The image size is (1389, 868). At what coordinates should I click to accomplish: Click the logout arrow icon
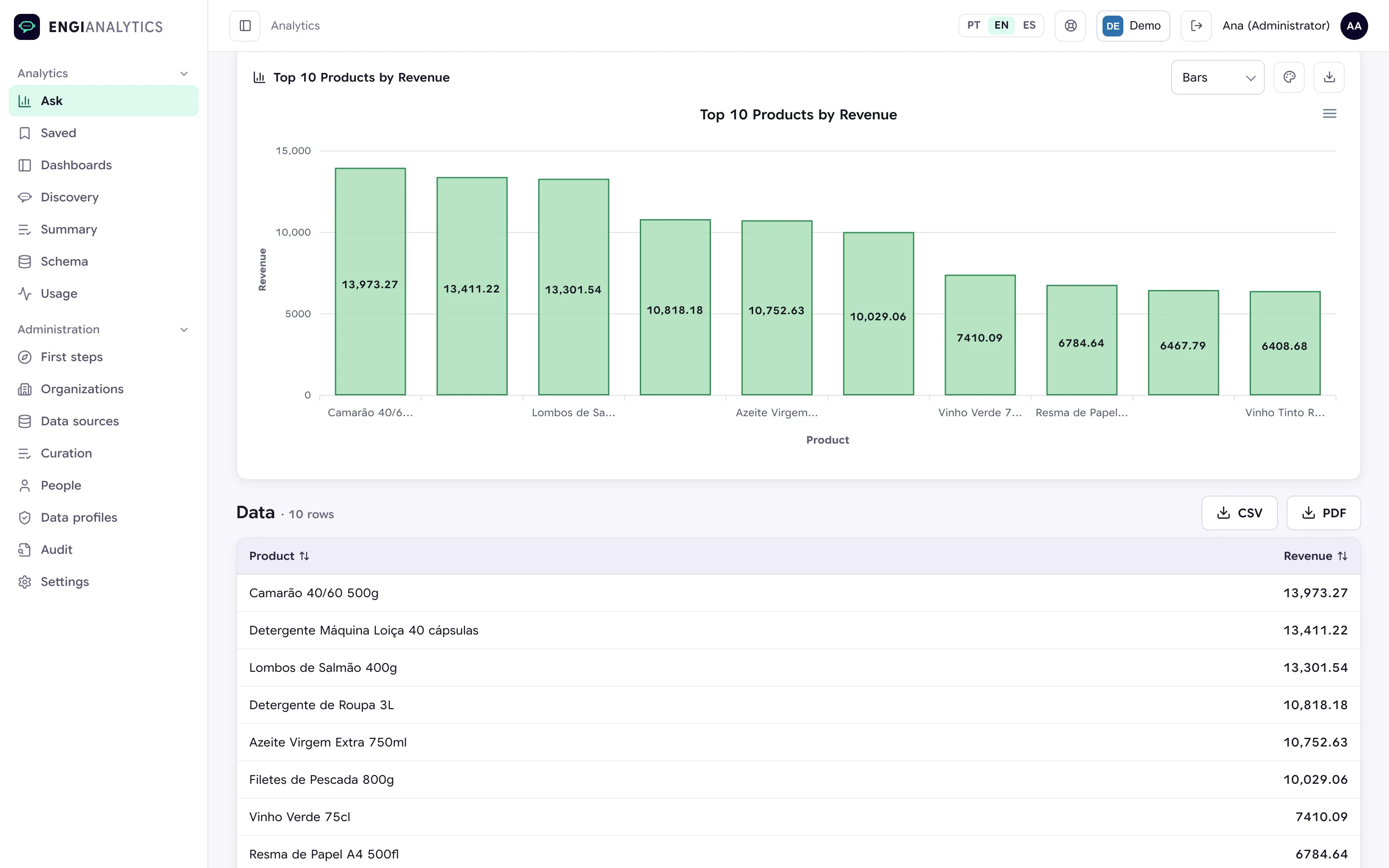[1196, 26]
